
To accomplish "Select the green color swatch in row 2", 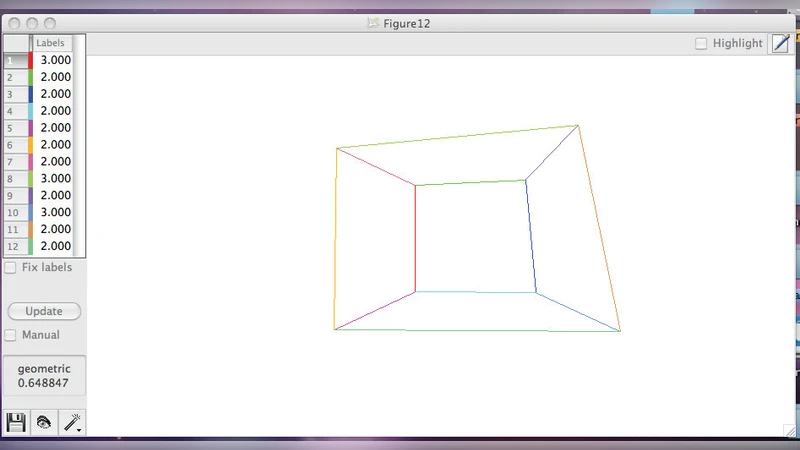I will tap(31, 77).
